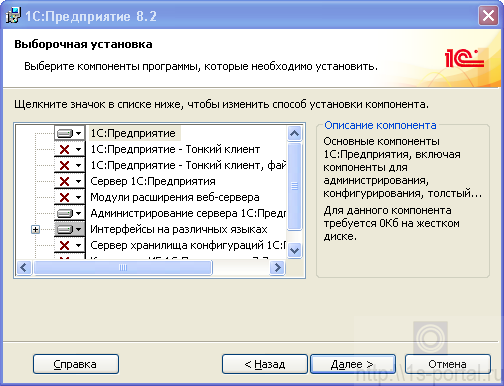
Task: Click the installer icon in title bar
Action: tap(13, 15)
